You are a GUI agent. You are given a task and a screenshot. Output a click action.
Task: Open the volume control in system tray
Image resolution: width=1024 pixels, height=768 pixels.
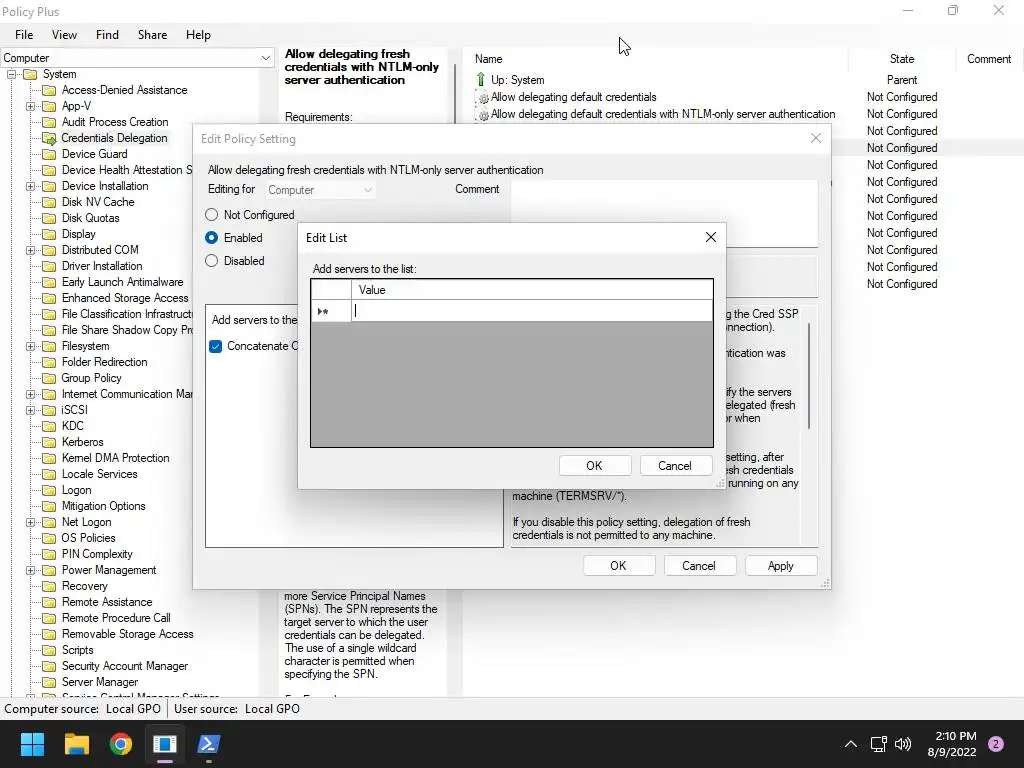(x=903, y=744)
